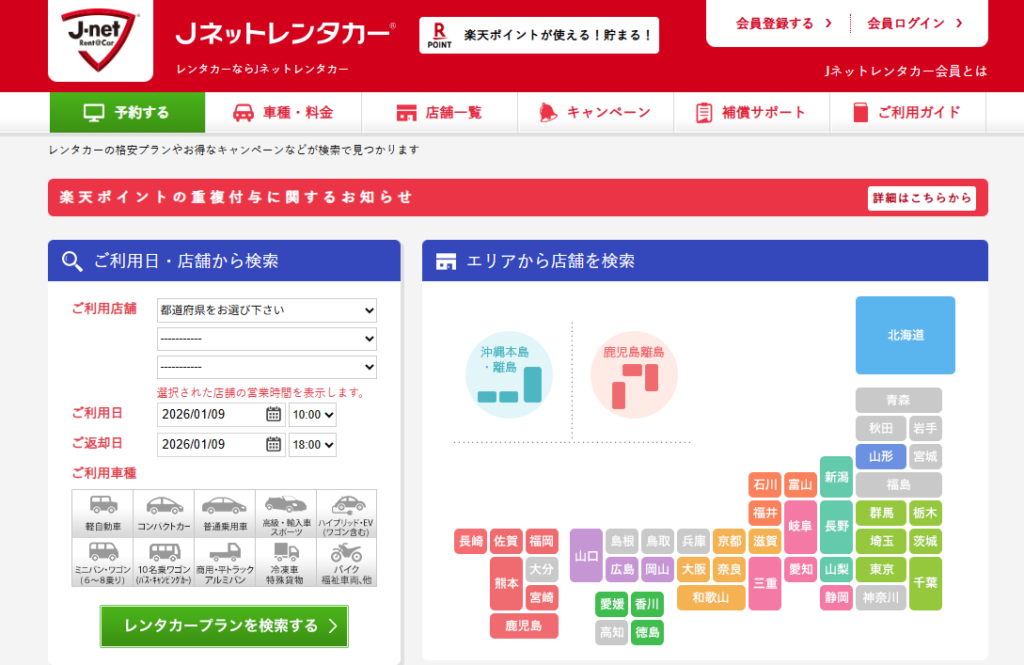
Task: Click the 詳細はこちらから notice button
Action: pyautogui.click(x=921, y=198)
